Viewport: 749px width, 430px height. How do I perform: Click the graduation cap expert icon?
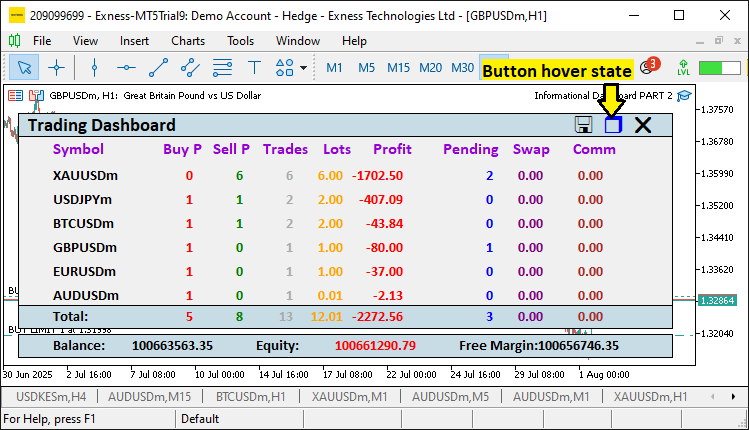(684, 96)
